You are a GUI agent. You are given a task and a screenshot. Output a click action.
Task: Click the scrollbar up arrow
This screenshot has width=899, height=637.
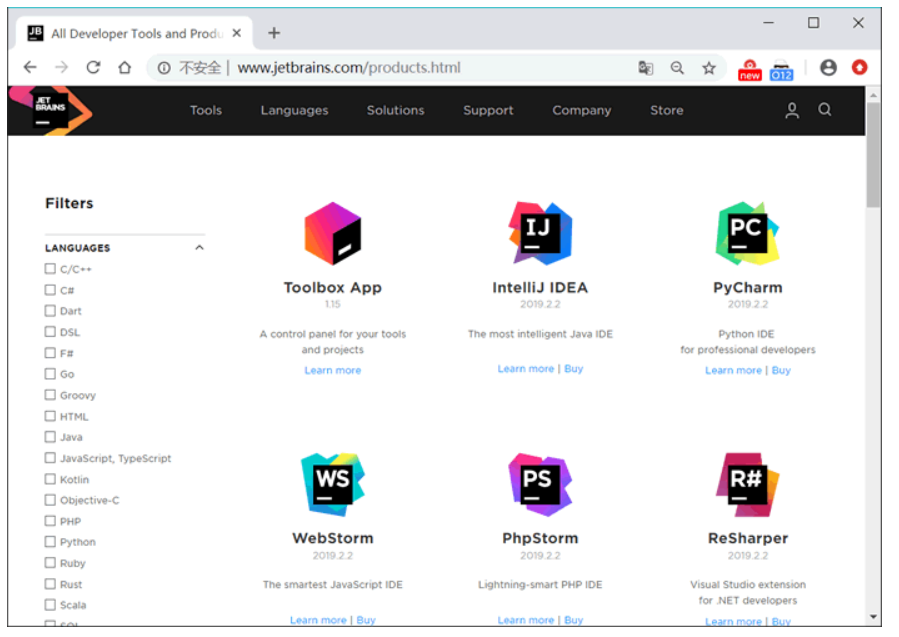pos(873,95)
